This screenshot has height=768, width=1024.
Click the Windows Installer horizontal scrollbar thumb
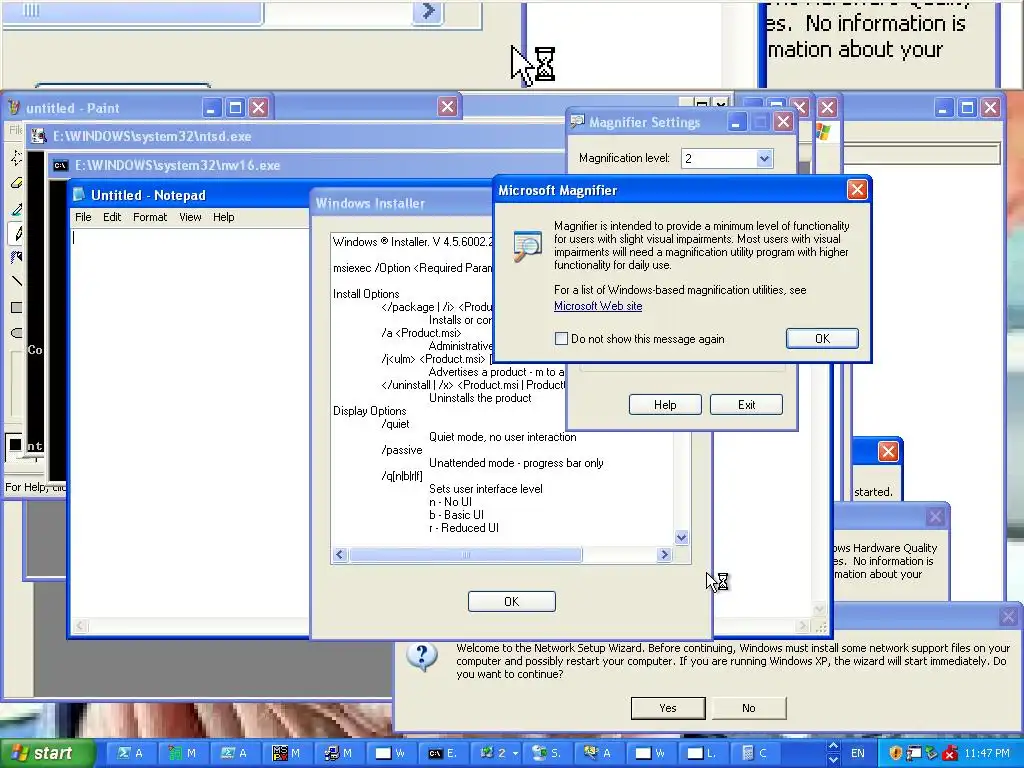click(x=465, y=554)
